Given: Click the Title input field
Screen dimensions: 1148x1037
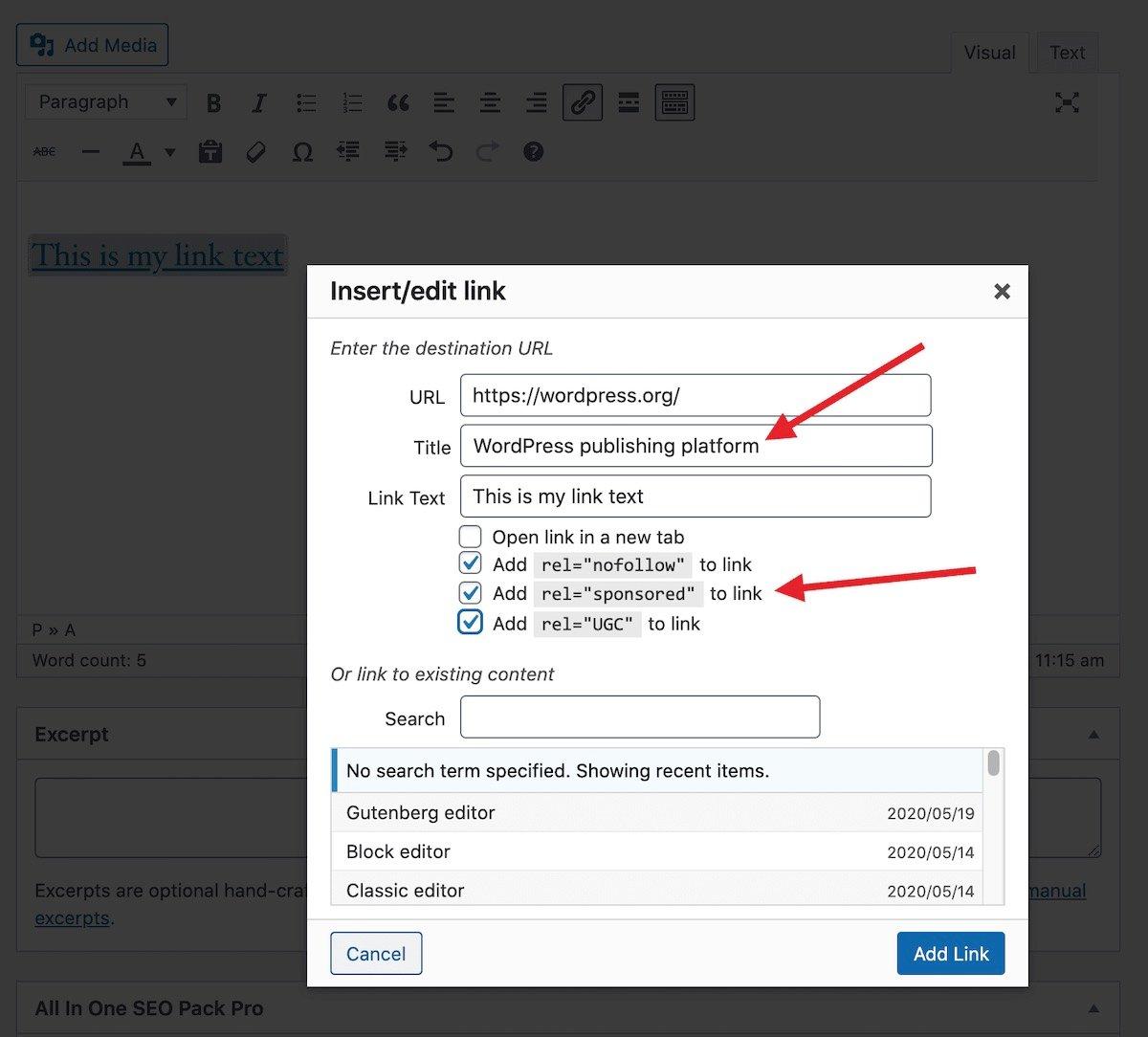Looking at the screenshot, I should pyautogui.click(x=695, y=446).
